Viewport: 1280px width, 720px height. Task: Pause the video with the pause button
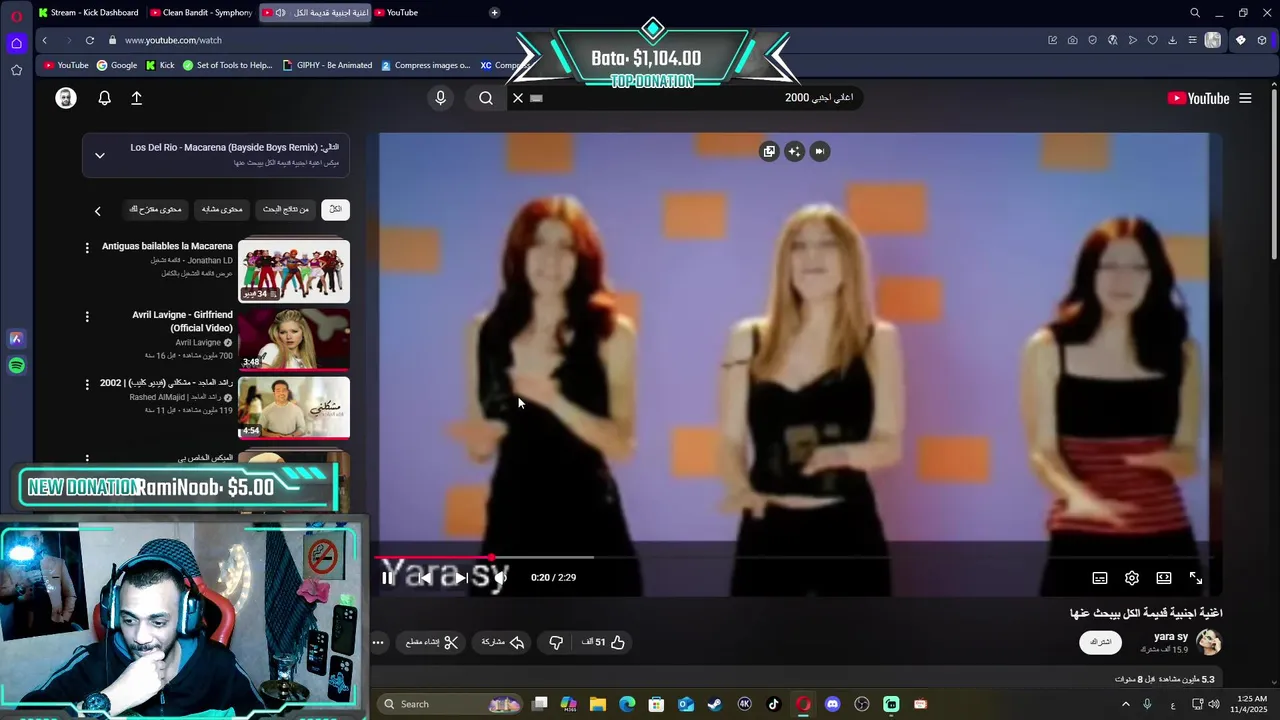(x=387, y=578)
